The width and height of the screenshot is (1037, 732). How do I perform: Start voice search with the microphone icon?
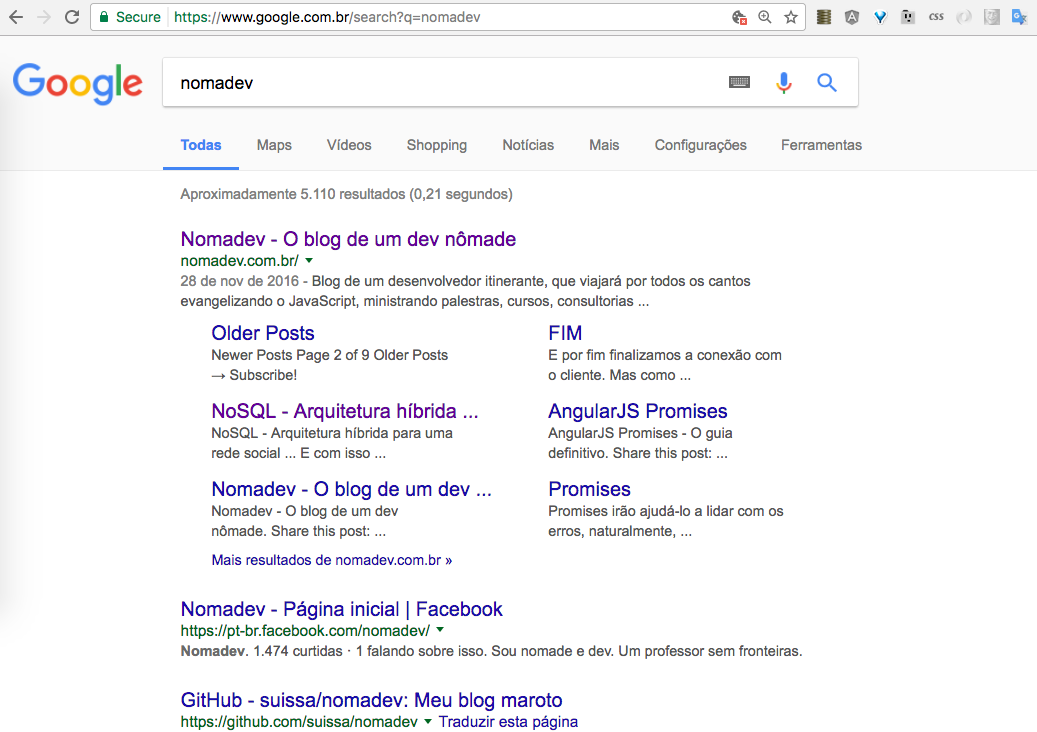784,83
